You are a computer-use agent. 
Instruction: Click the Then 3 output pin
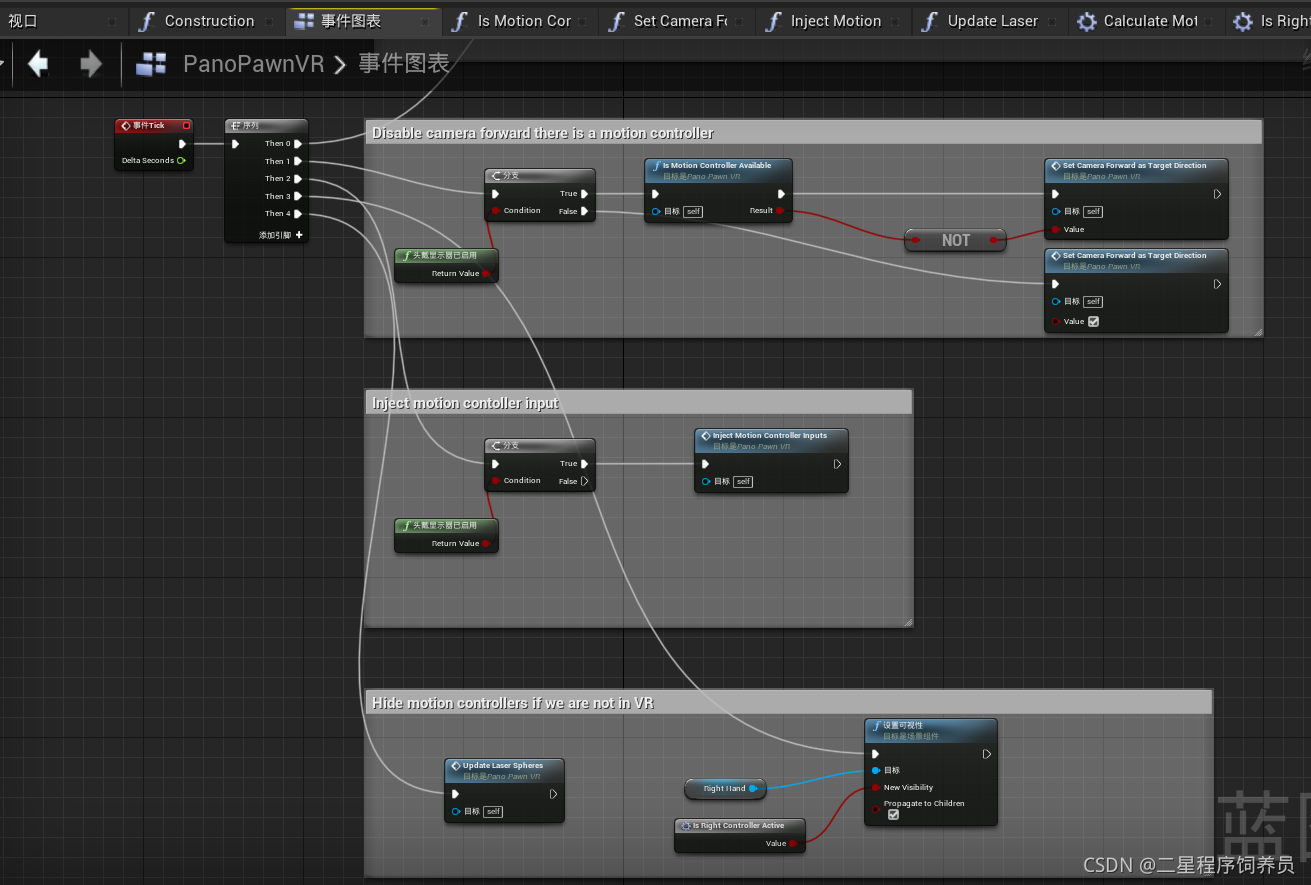point(298,196)
